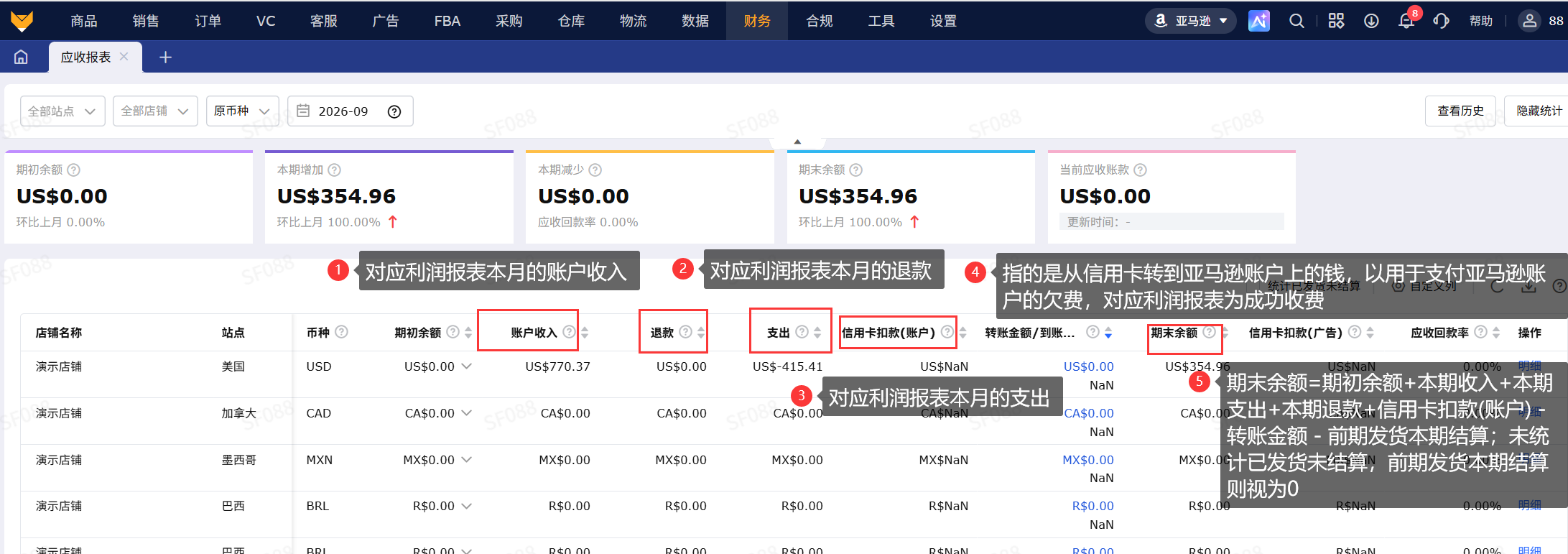The height and width of the screenshot is (554, 1568).
Task: Open the 广告 menu
Action: (x=386, y=21)
